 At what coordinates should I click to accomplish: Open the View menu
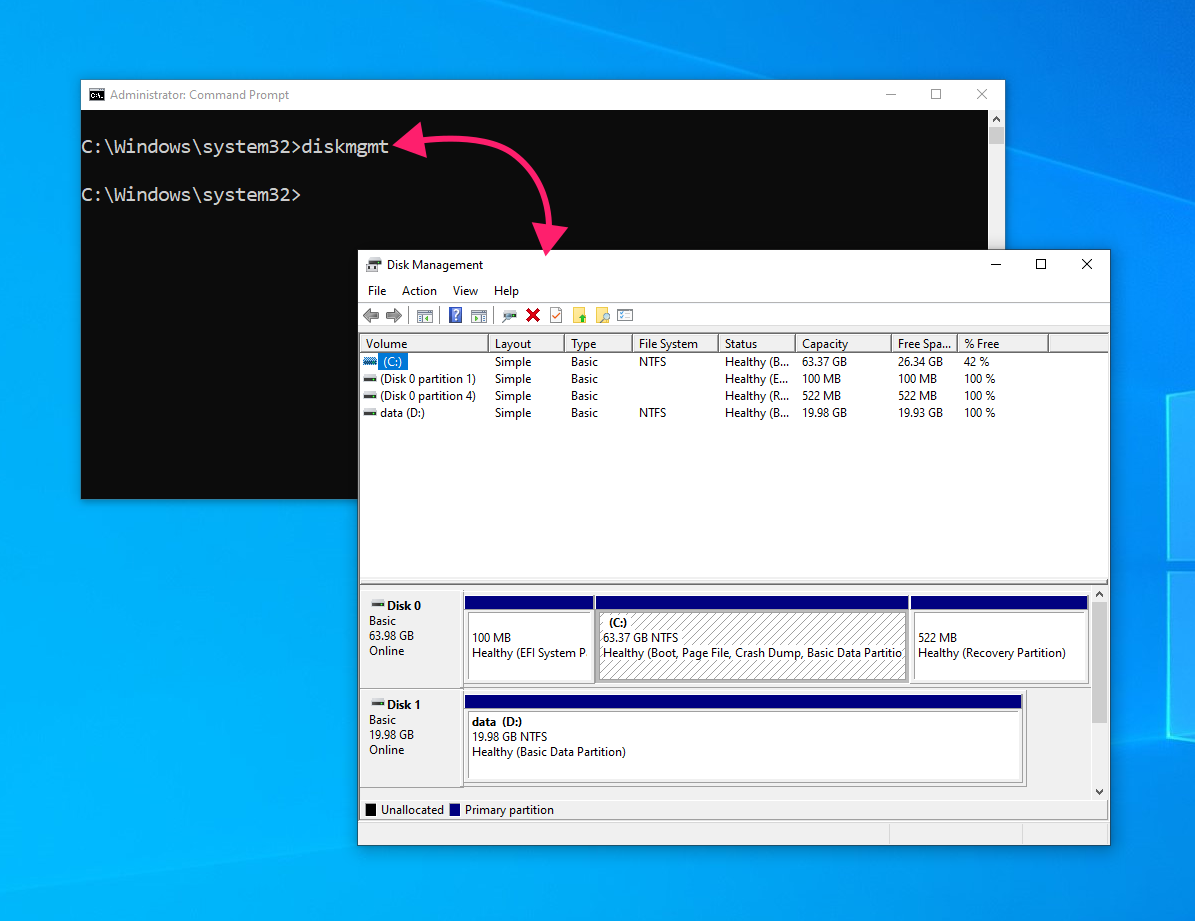tap(465, 290)
